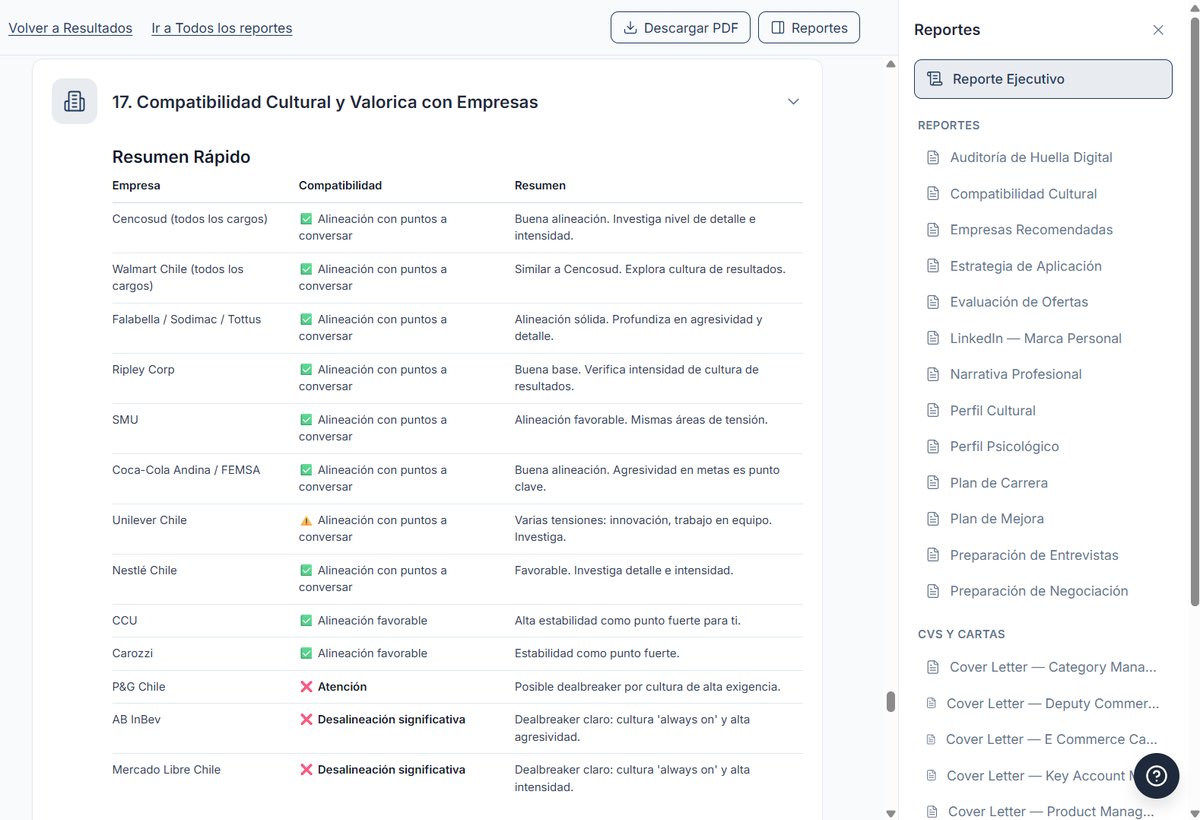Click the main content scroll up arrow

coord(890,65)
